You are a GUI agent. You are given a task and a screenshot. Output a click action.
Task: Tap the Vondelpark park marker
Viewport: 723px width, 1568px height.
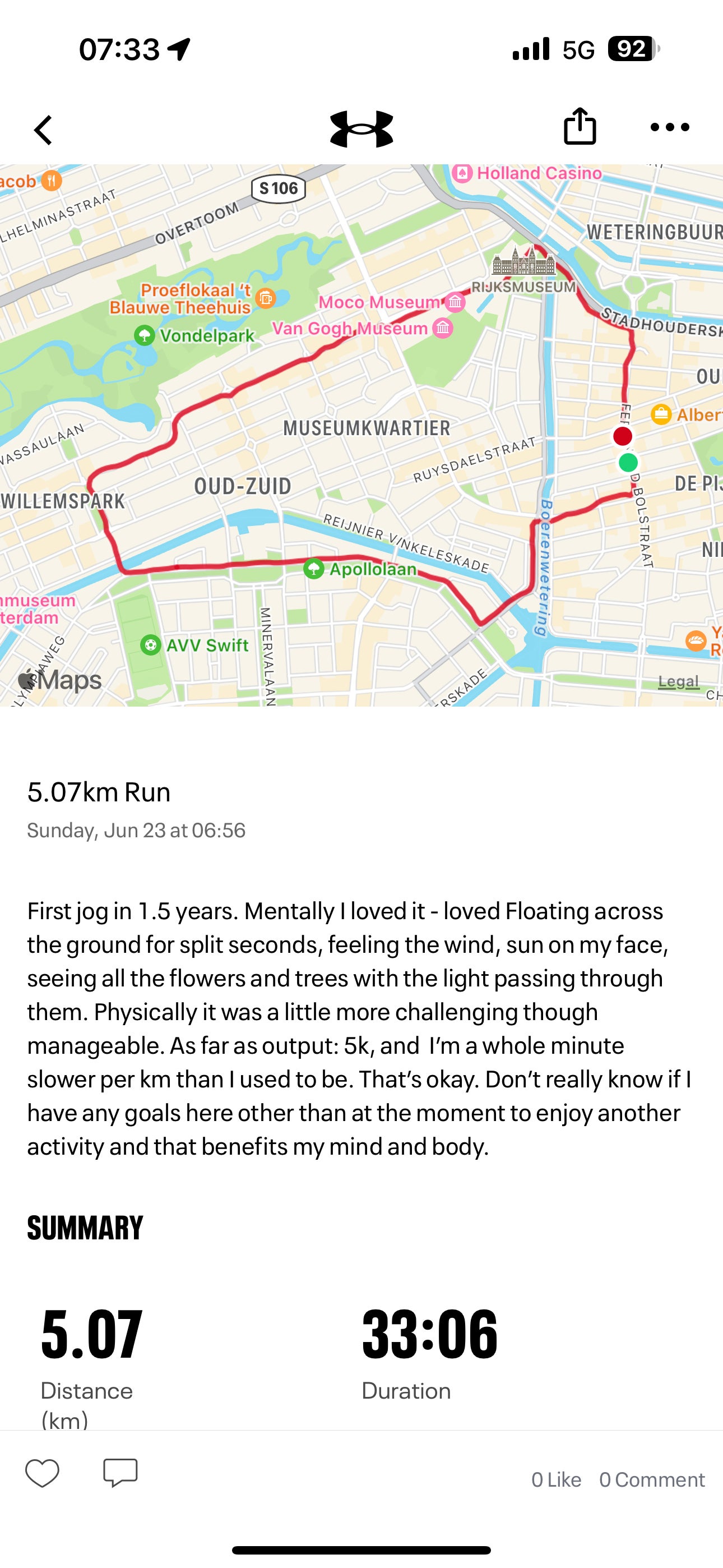(145, 335)
